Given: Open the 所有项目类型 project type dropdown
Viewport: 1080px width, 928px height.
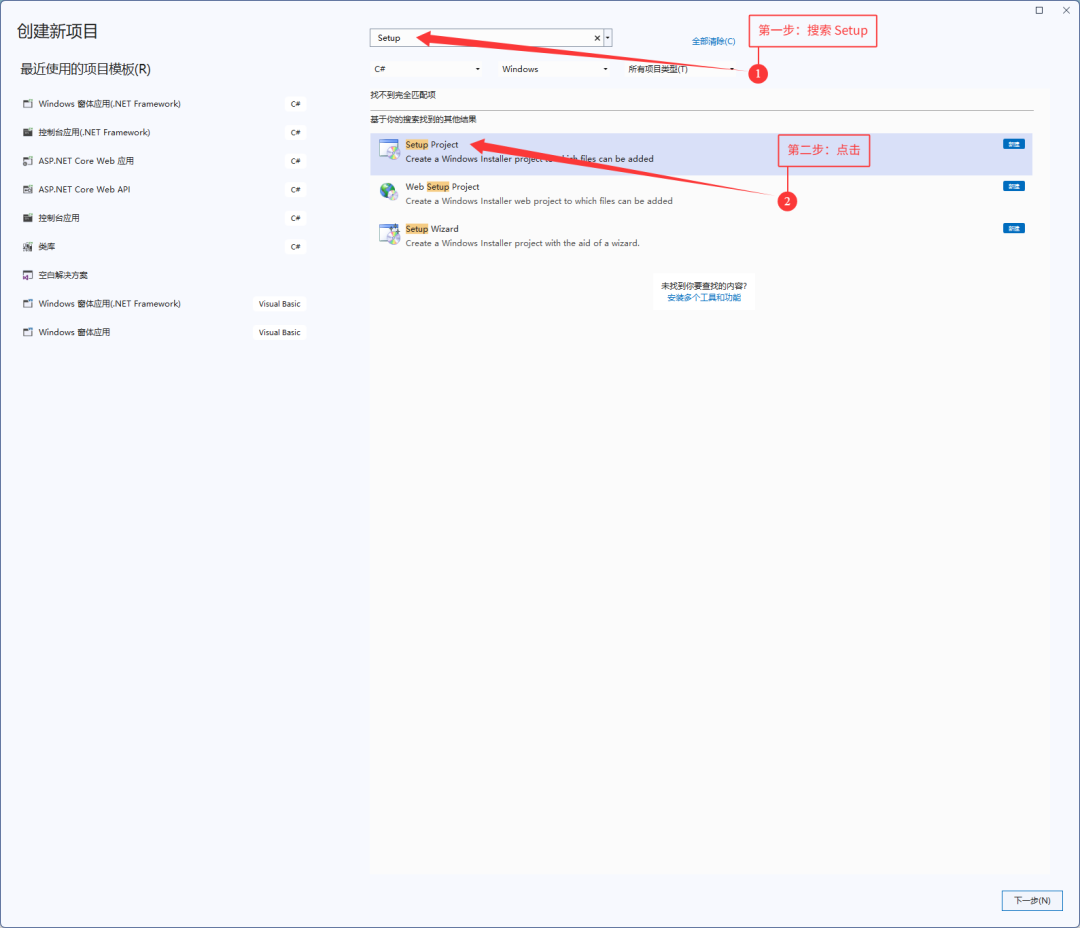Looking at the screenshot, I should pos(682,69).
